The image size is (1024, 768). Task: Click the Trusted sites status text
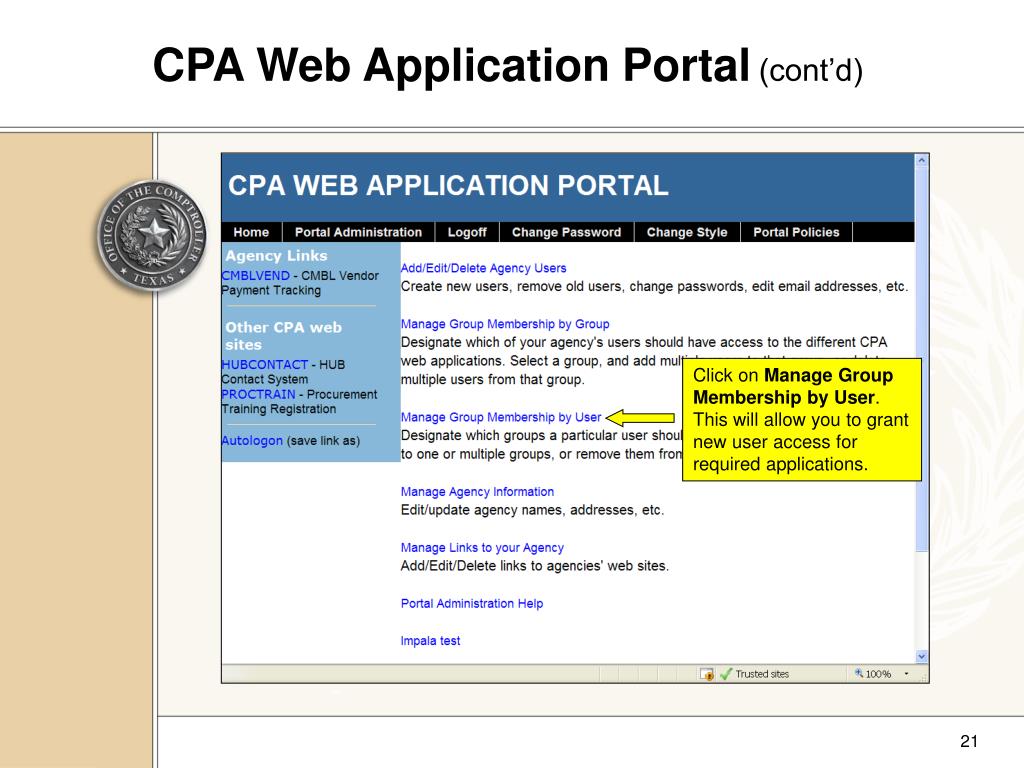tap(762, 674)
